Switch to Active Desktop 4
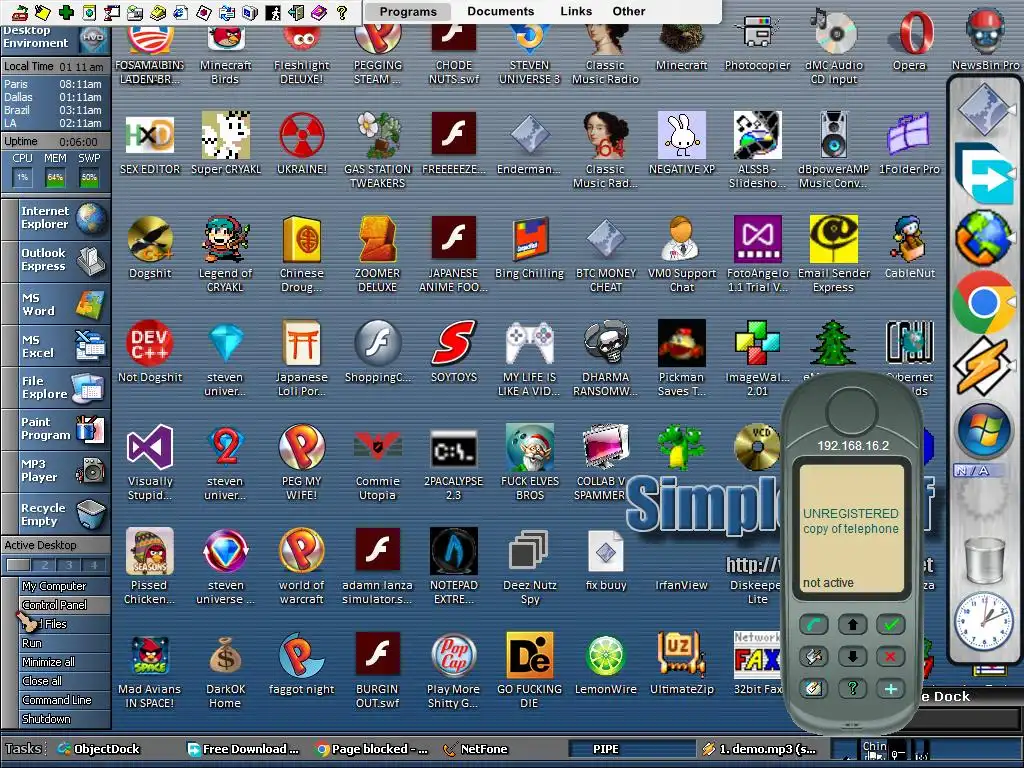Image resolution: width=1024 pixels, height=768 pixels. 93,566
